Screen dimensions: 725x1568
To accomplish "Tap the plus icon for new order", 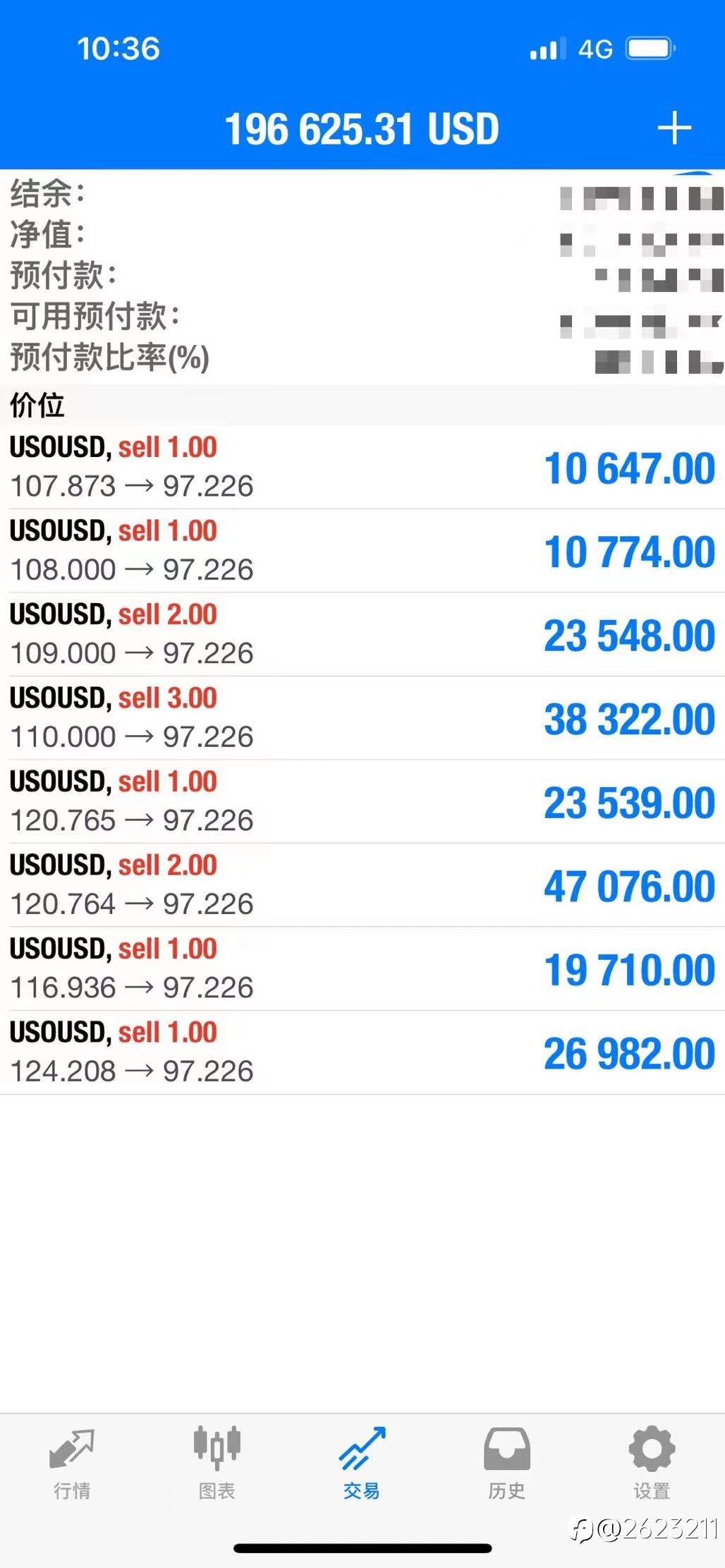I will click(x=674, y=128).
